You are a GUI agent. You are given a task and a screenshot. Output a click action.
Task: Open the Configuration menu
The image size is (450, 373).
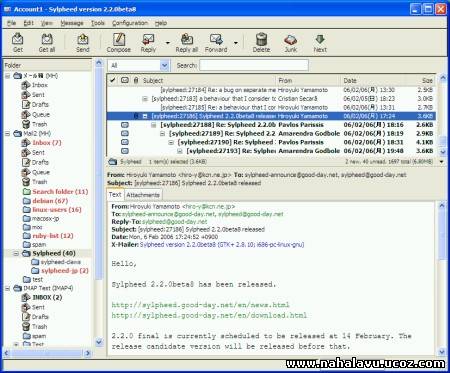(x=130, y=23)
